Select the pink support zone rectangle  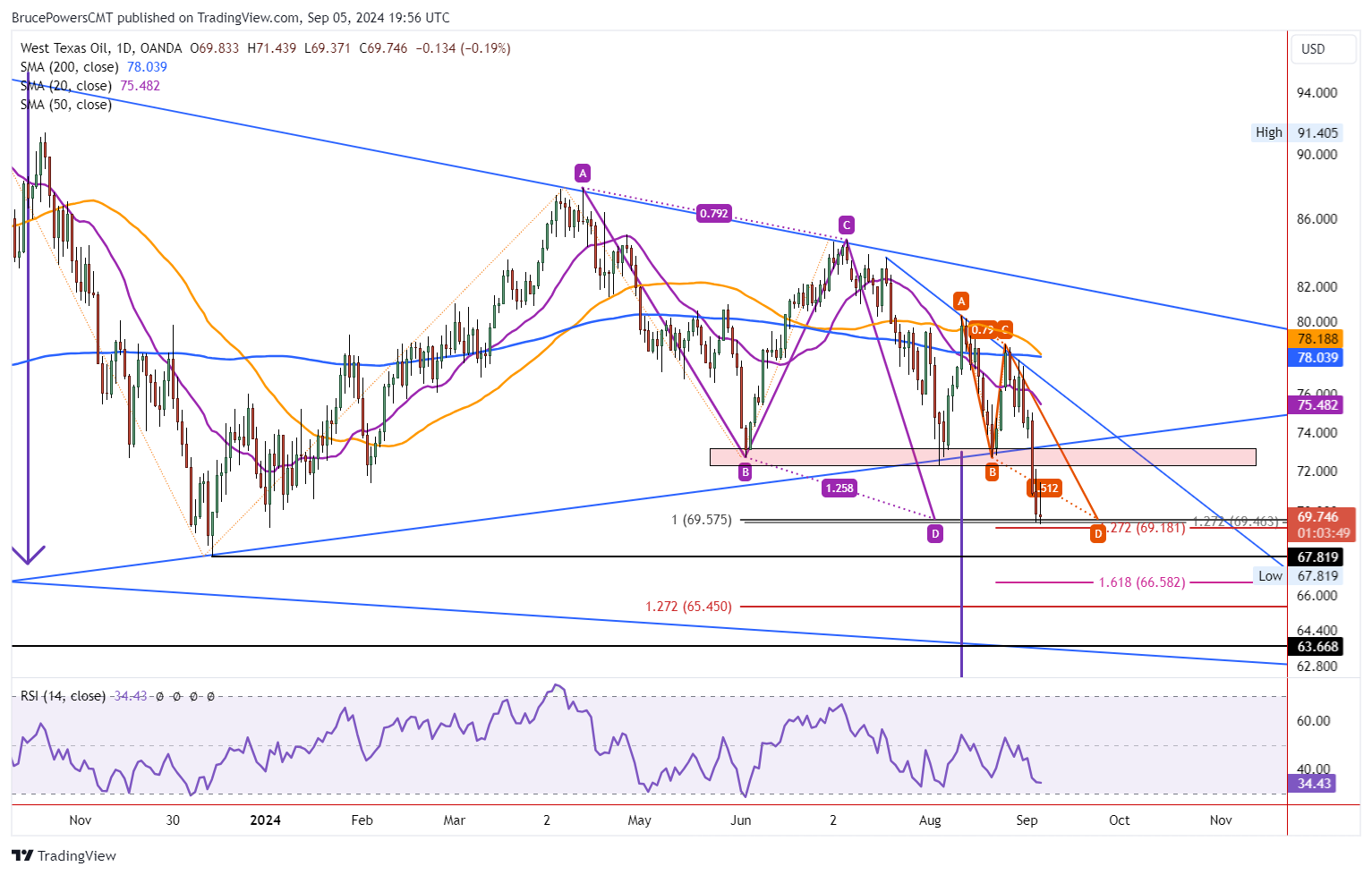point(983,457)
